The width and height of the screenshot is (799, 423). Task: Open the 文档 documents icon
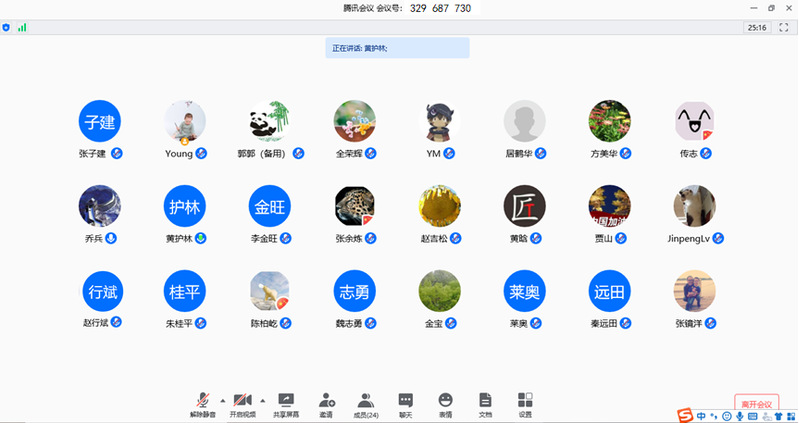(485, 402)
